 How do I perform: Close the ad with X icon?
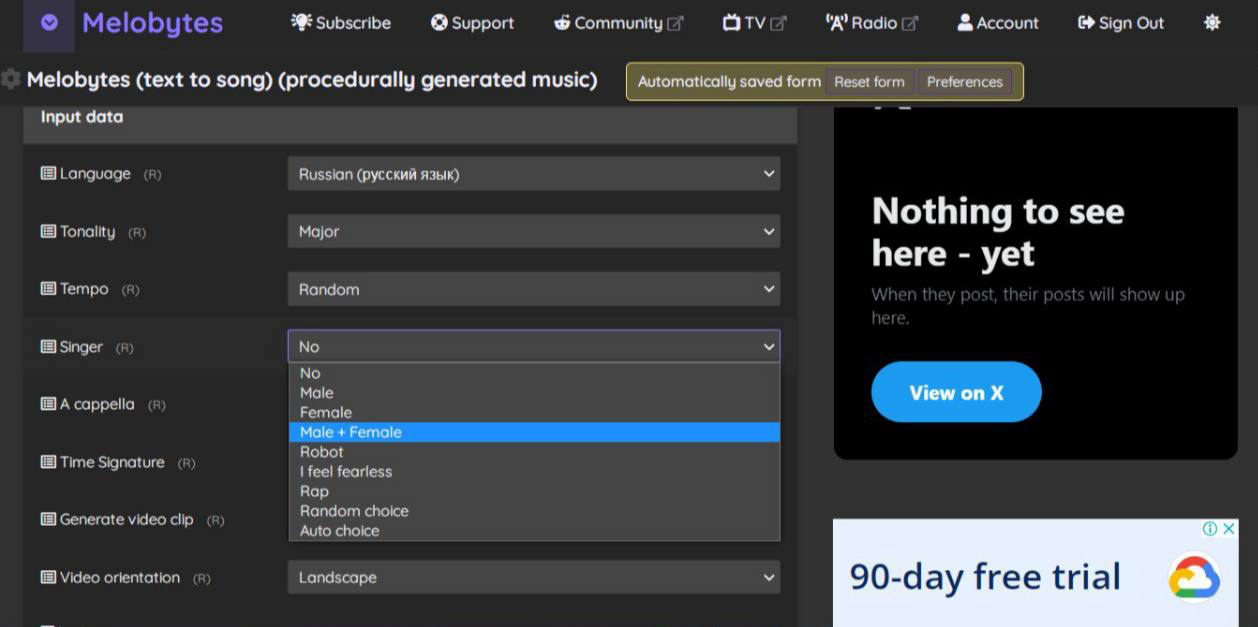[x=1228, y=529]
